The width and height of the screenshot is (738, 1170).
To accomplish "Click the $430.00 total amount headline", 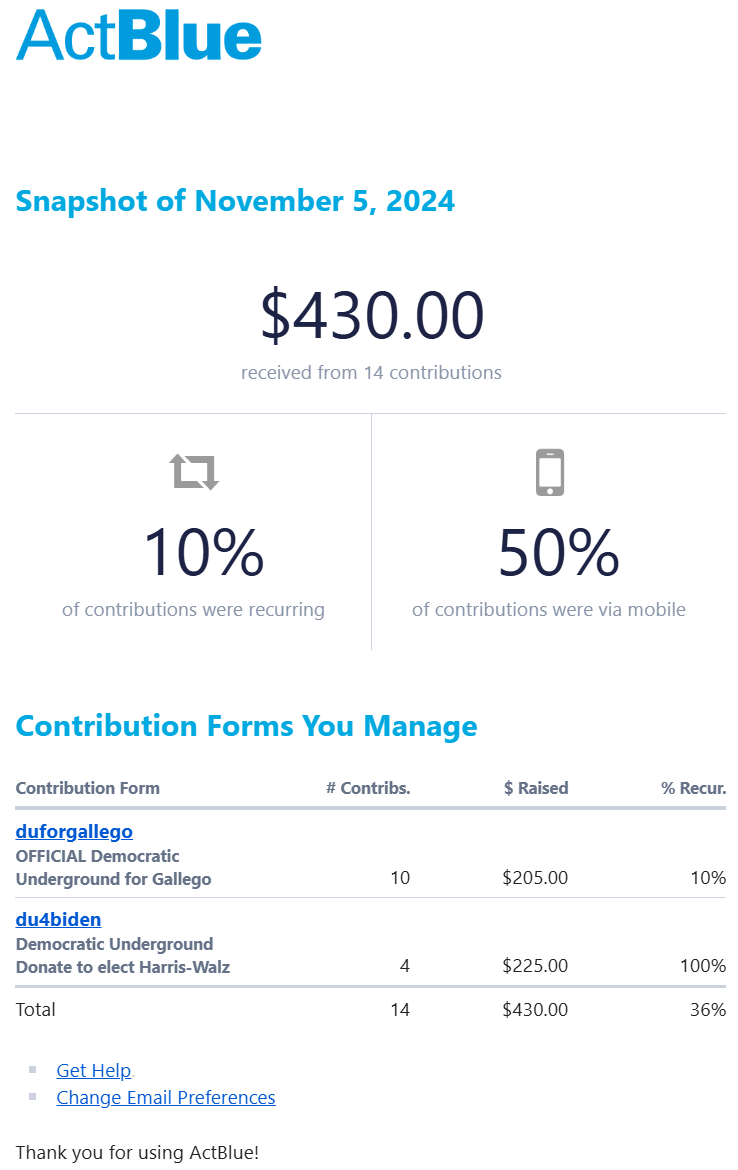I will point(372,315).
